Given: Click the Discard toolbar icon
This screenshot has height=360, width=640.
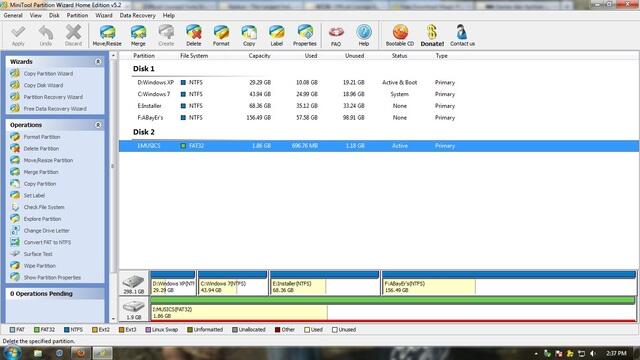Looking at the screenshot, I should pos(73,36).
